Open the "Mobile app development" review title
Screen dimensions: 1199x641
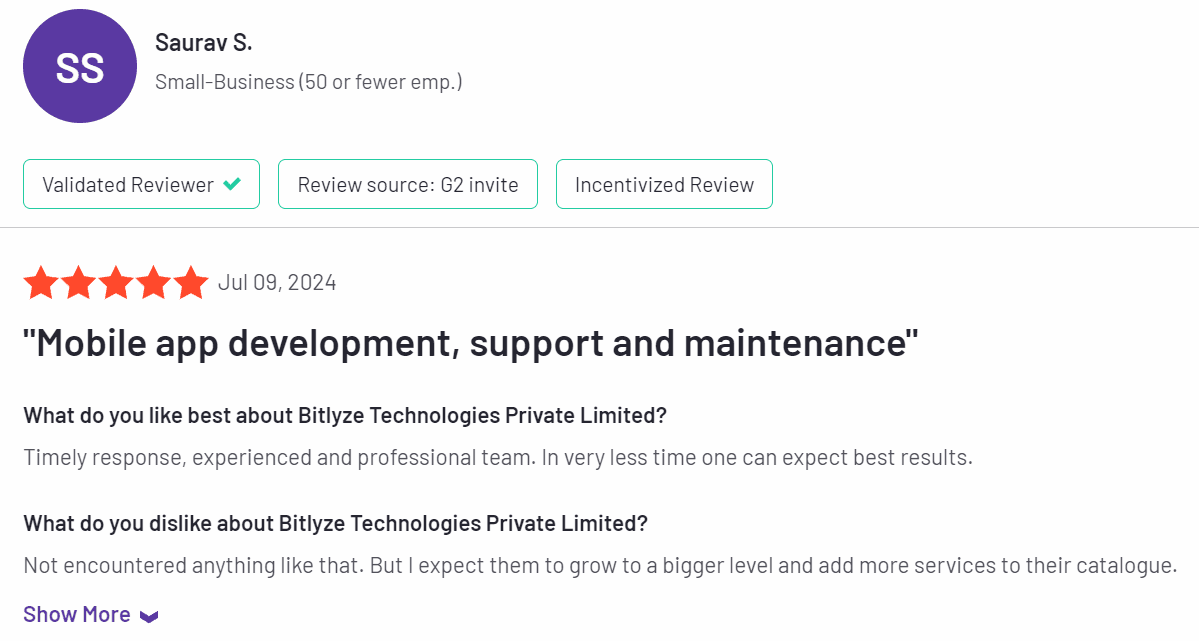[x=471, y=343]
